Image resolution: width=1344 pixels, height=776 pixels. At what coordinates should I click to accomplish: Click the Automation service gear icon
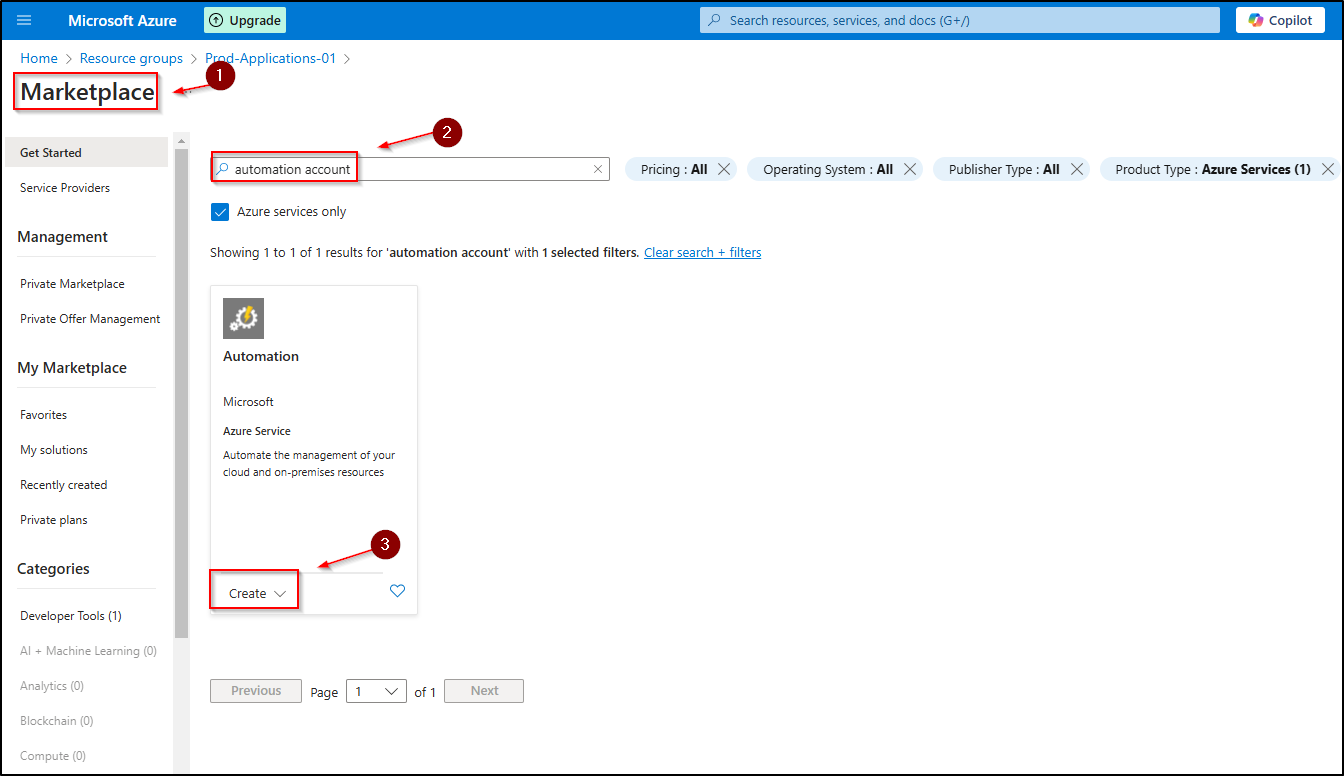pos(243,318)
